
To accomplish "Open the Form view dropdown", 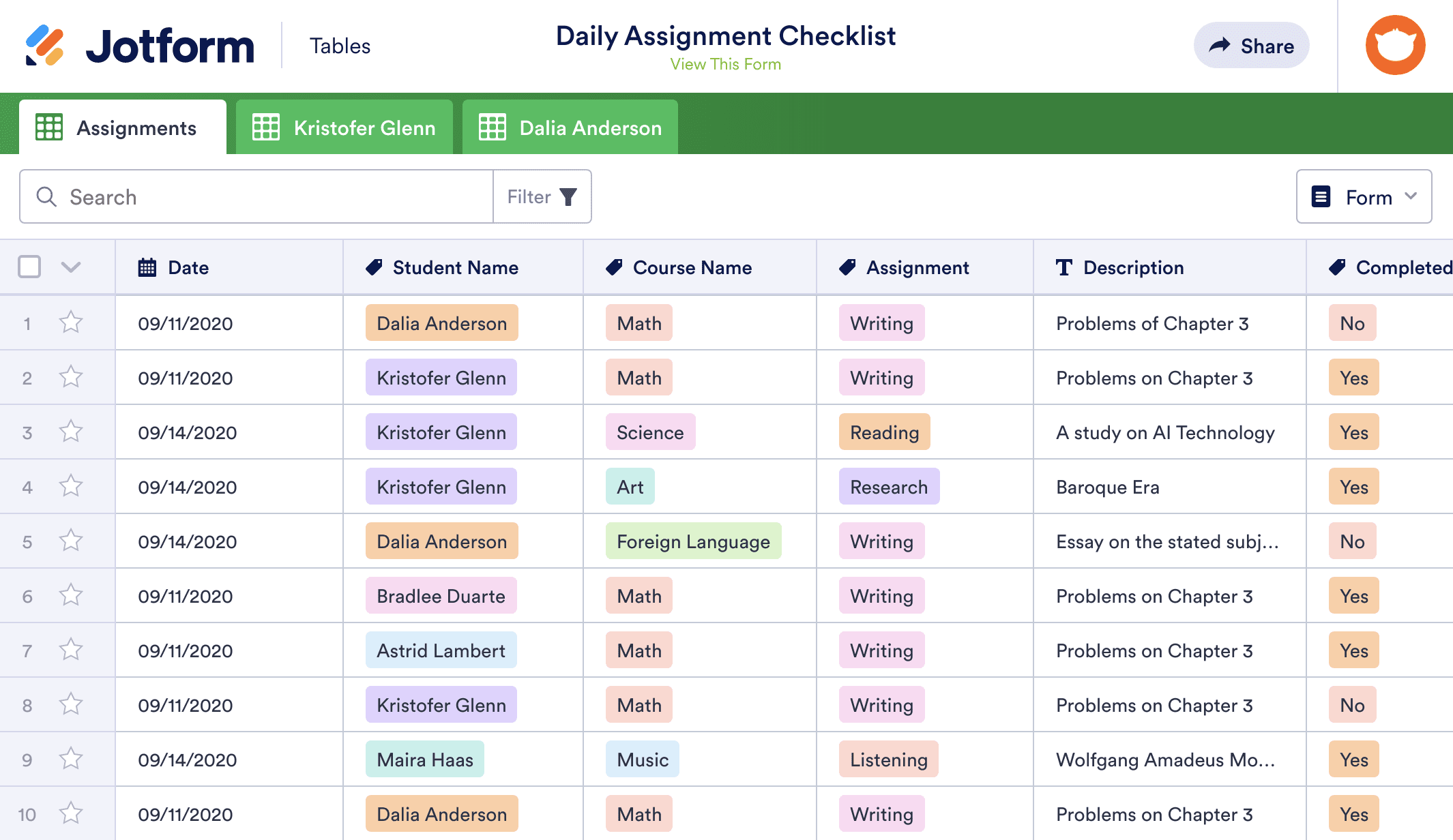I will coord(1364,197).
